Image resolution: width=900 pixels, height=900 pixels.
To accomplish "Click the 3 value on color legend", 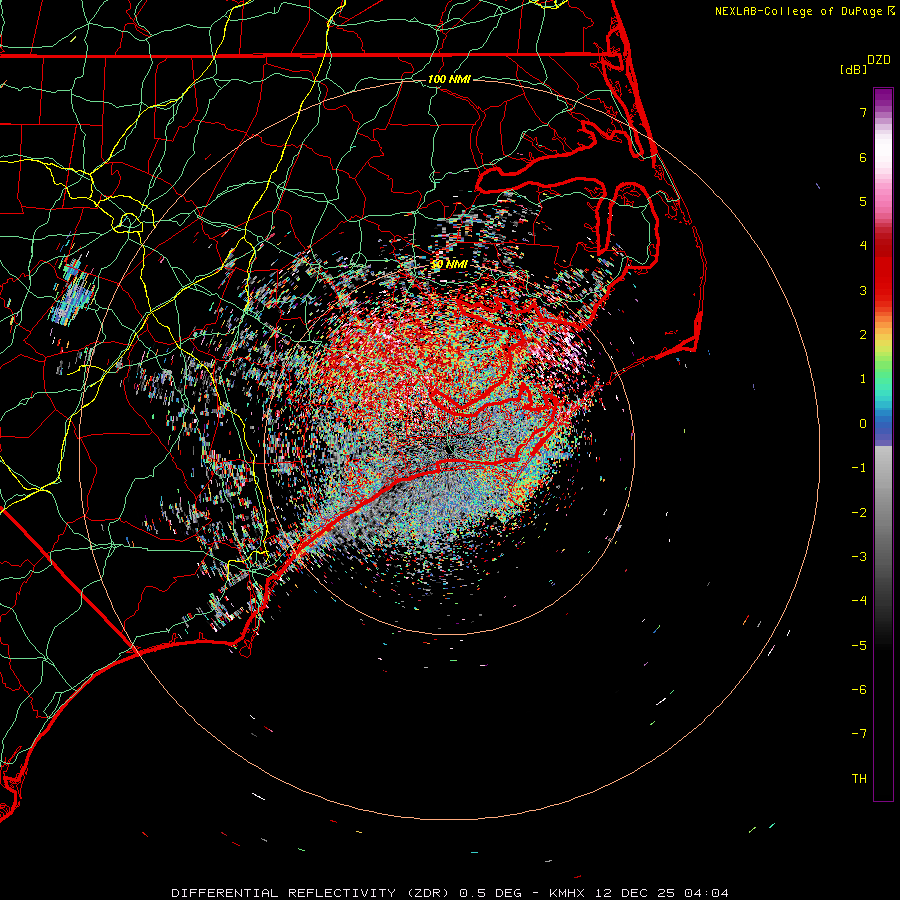I will tap(863, 290).
